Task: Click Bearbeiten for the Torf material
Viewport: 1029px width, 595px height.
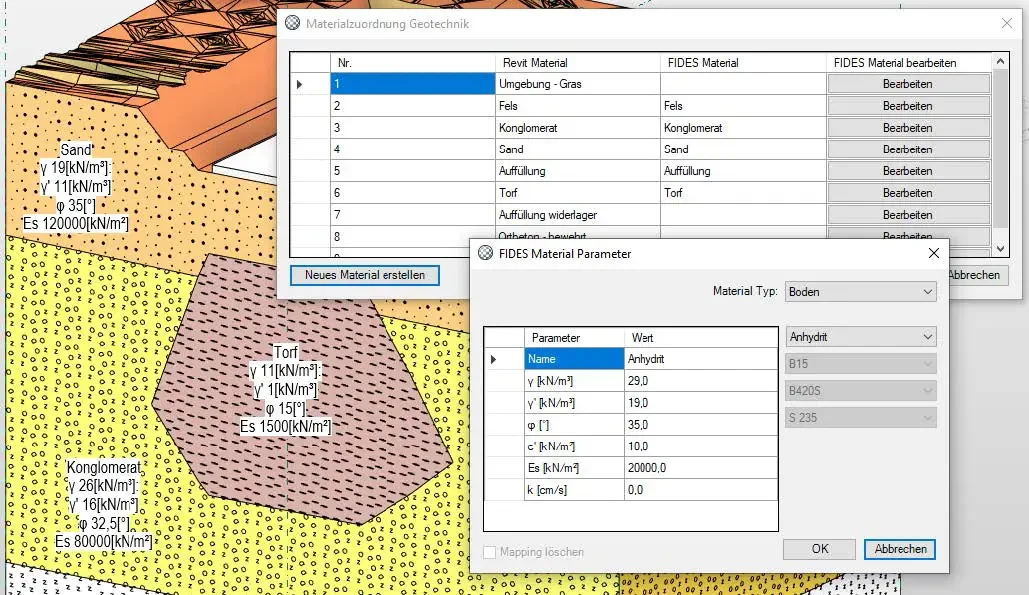Action: click(x=908, y=192)
